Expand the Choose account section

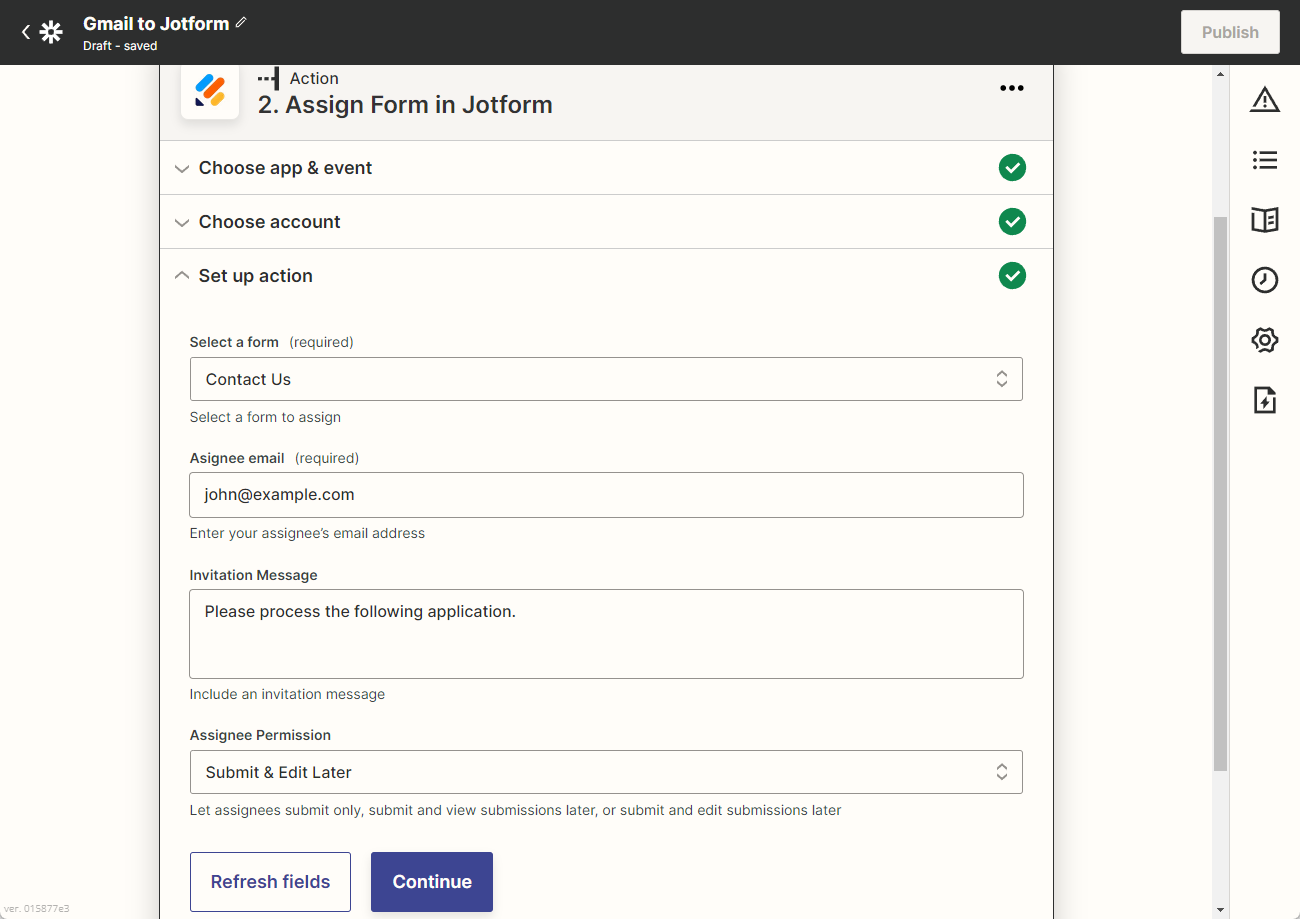pos(269,222)
